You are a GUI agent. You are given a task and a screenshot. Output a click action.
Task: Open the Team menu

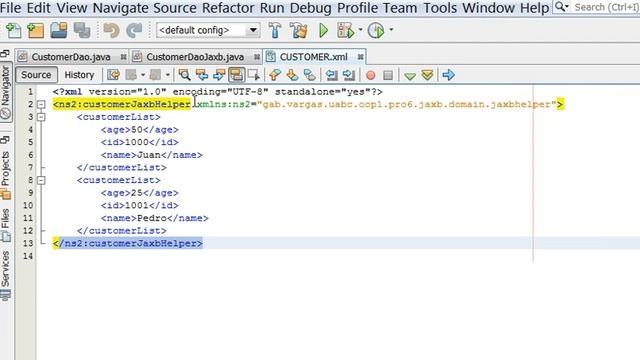coord(400,7)
